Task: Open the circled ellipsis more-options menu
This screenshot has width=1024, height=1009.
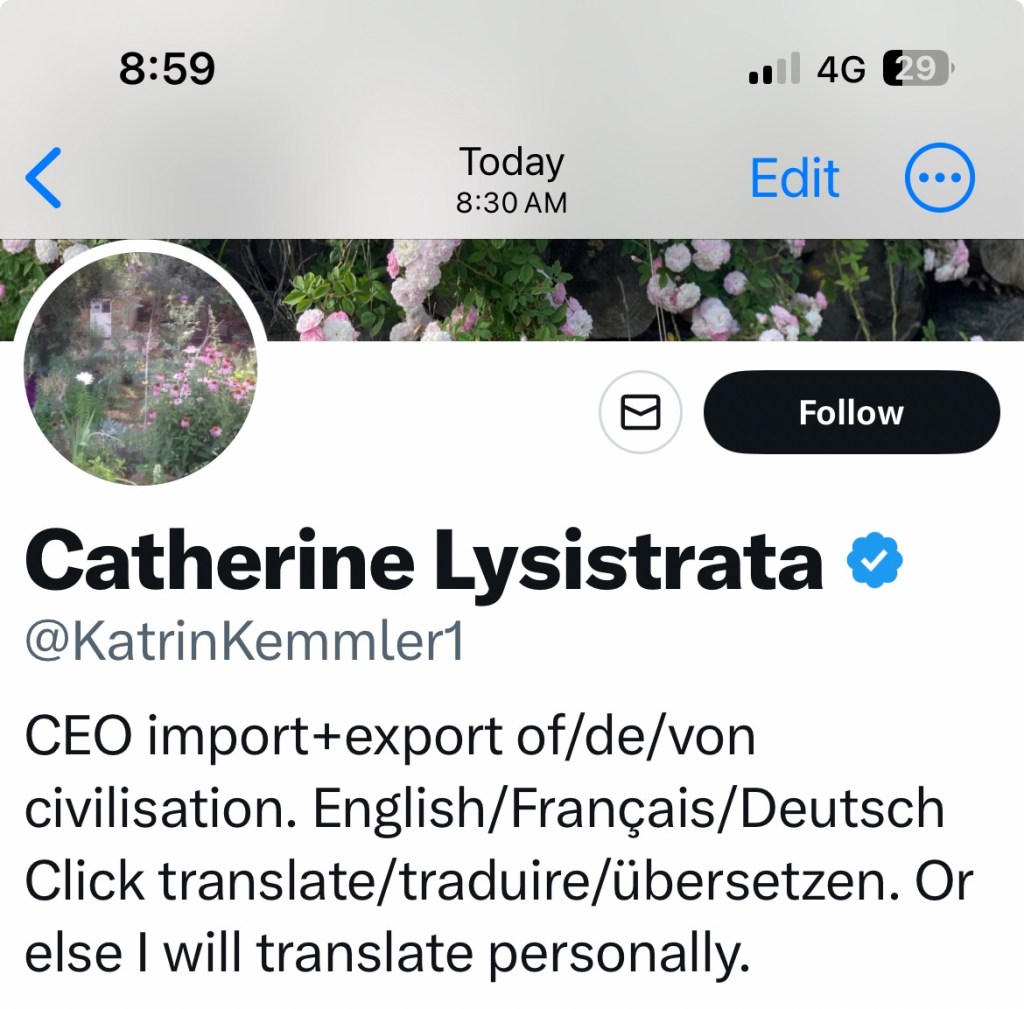Action: pyautogui.click(x=939, y=179)
